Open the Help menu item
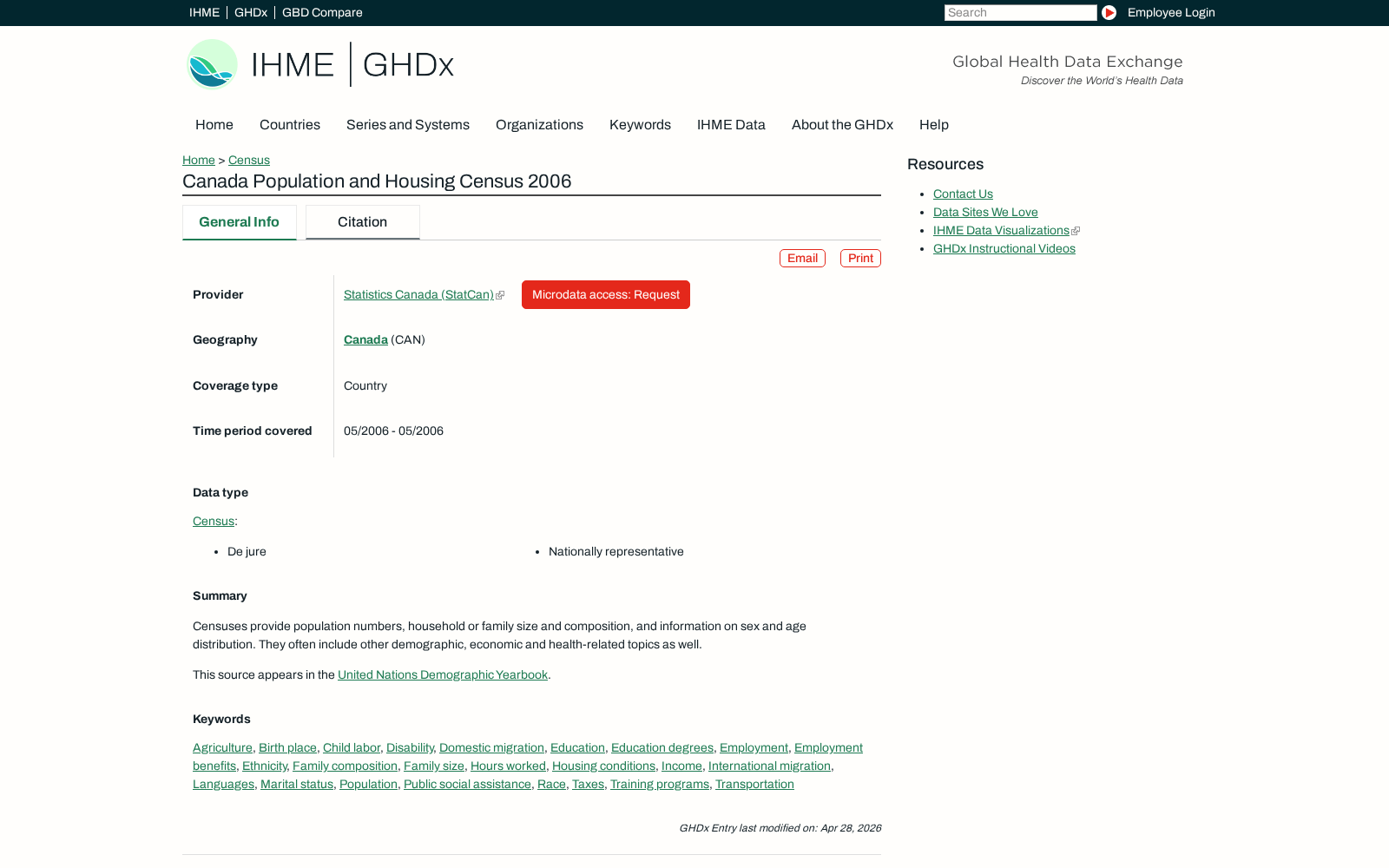The width and height of the screenshot is (1389, 868). click(x=934, y=125)
